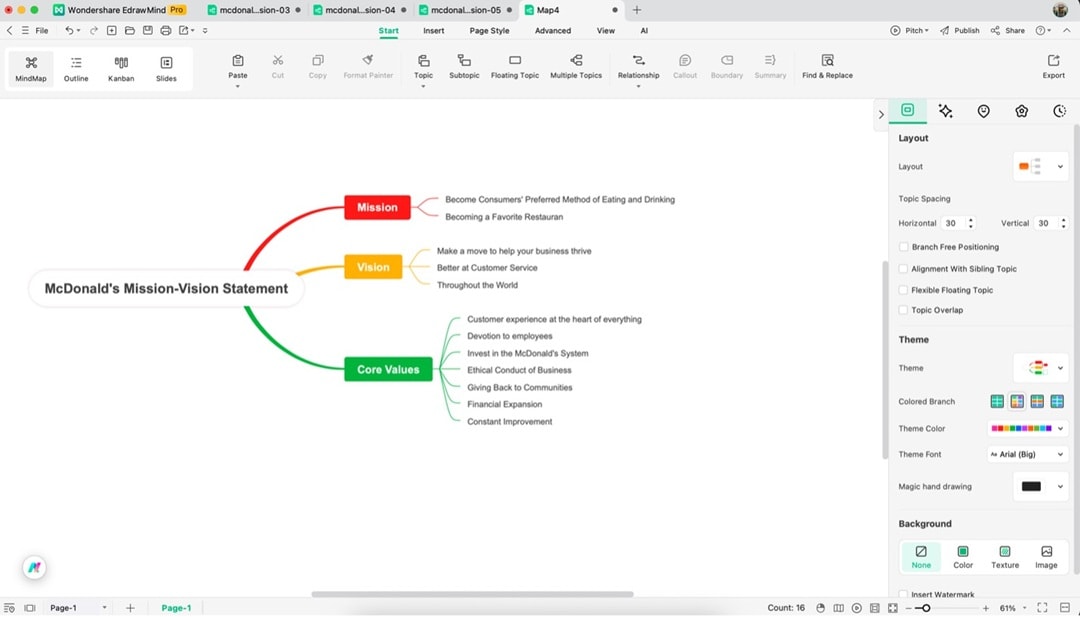Switch to Outline view mode
Viewport: 1080px width, 617px height.
click(75, 67)
